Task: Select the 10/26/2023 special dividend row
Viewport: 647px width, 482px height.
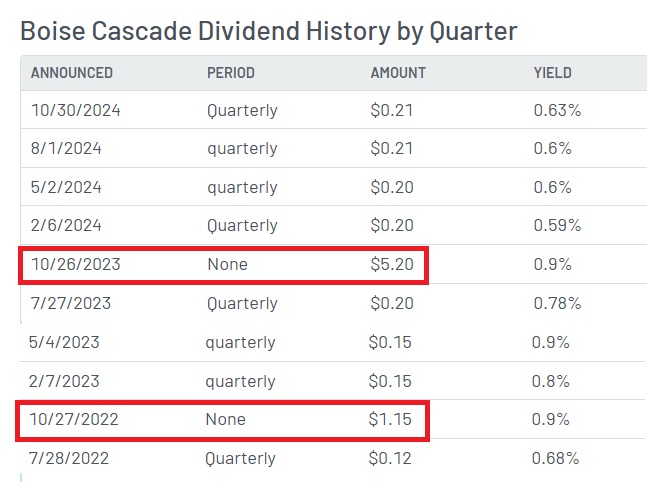Action: [x=222, y=265]
